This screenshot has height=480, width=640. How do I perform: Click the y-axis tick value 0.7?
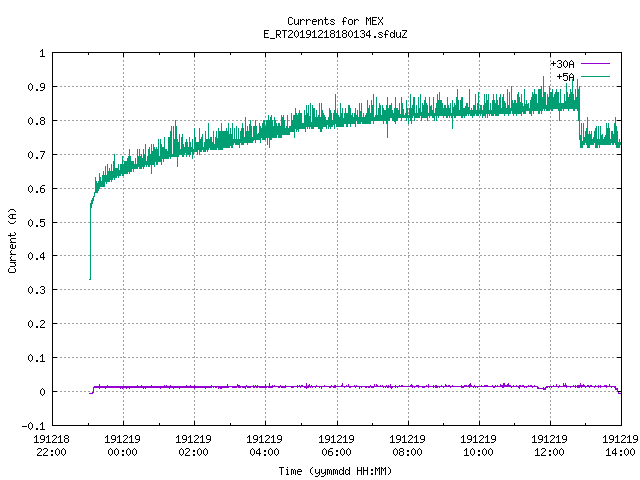pyautogui.click(x=36, y=155)
